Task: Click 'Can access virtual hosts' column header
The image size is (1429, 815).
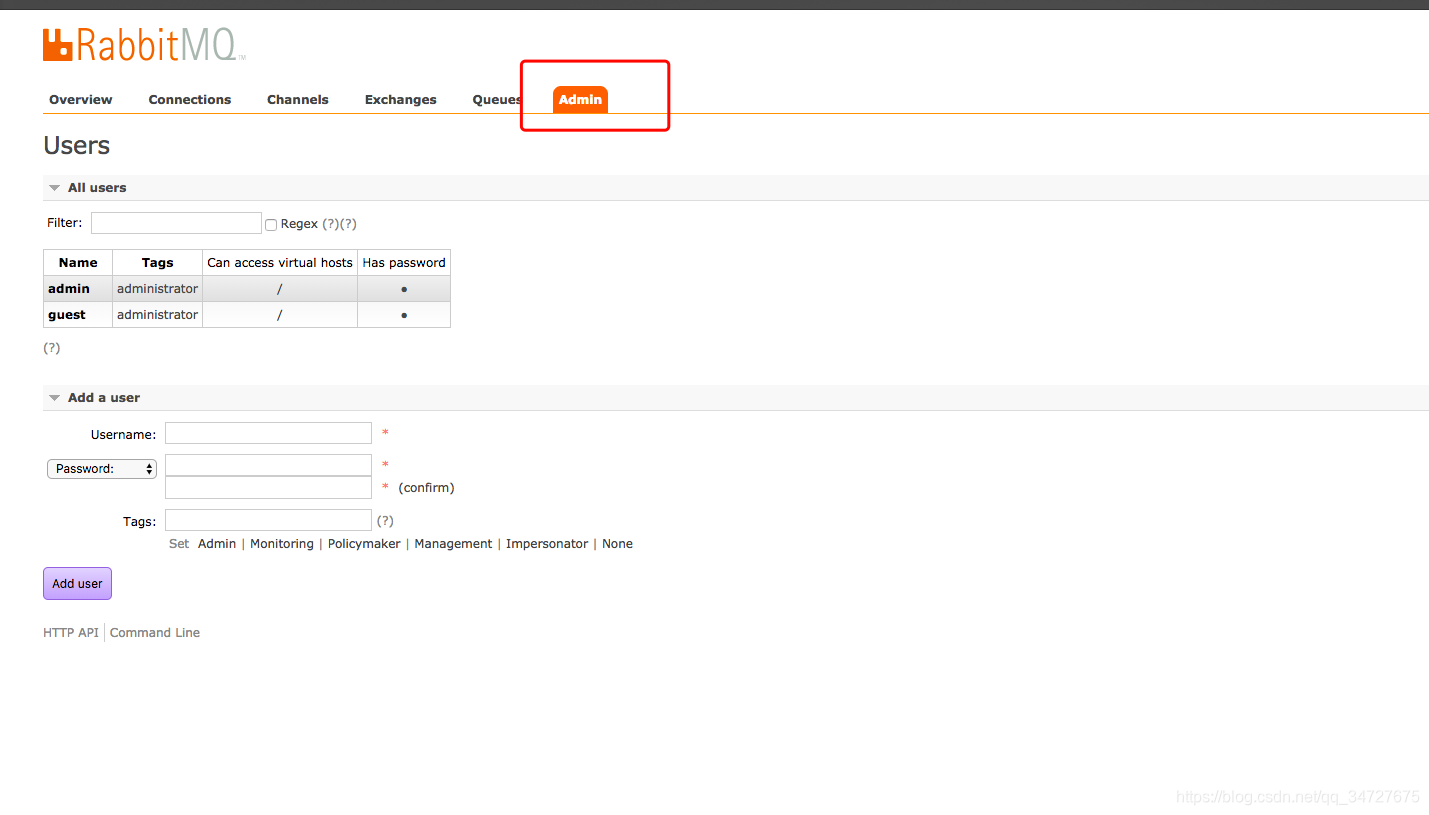Action: 280,263
